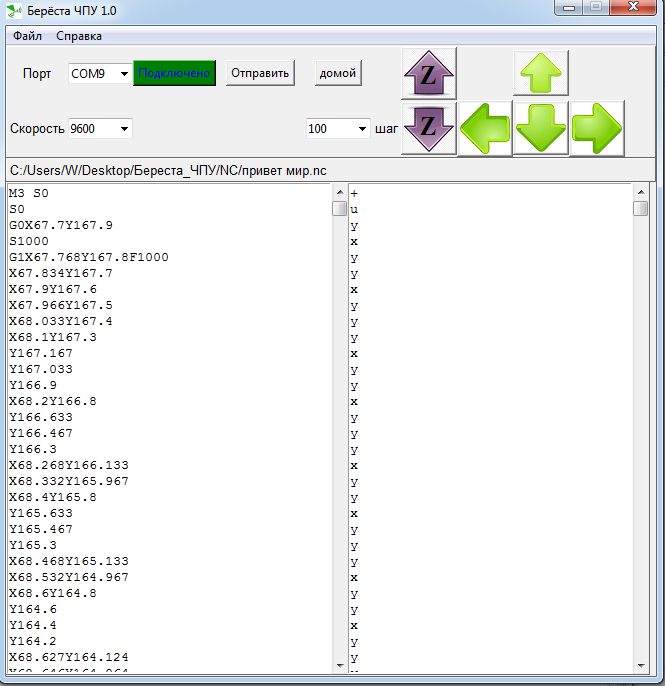The width and height of the screenshot is (665, 686).
Task: Open the Справка menu
Action: (x=79, y=36)
